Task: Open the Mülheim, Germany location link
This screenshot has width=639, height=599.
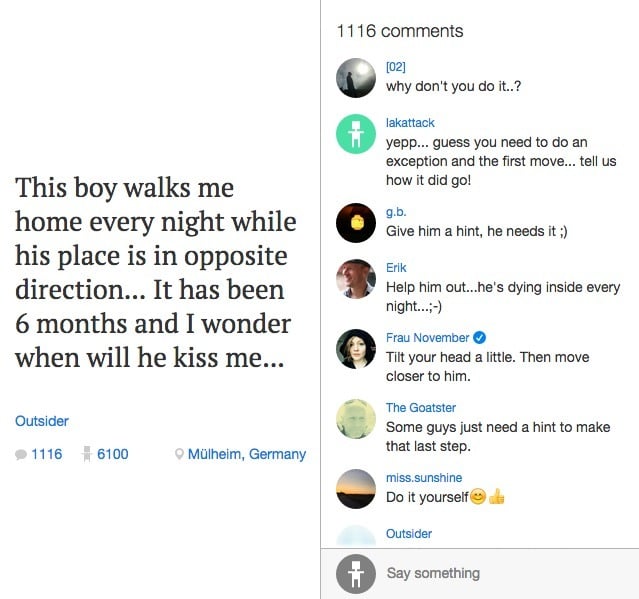Action: point(247,454)
